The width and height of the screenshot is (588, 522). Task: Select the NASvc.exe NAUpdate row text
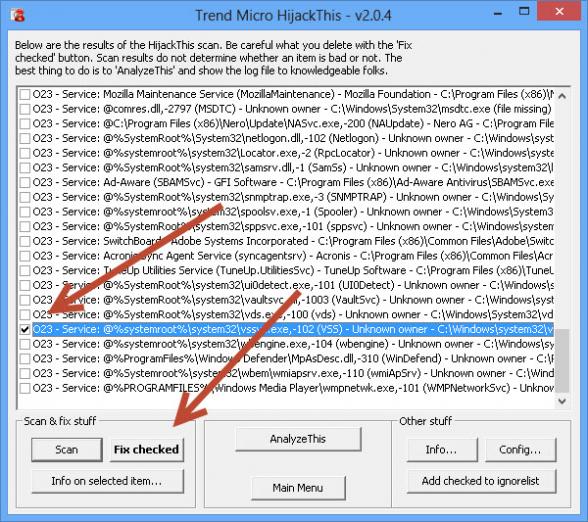coord(293,124)
